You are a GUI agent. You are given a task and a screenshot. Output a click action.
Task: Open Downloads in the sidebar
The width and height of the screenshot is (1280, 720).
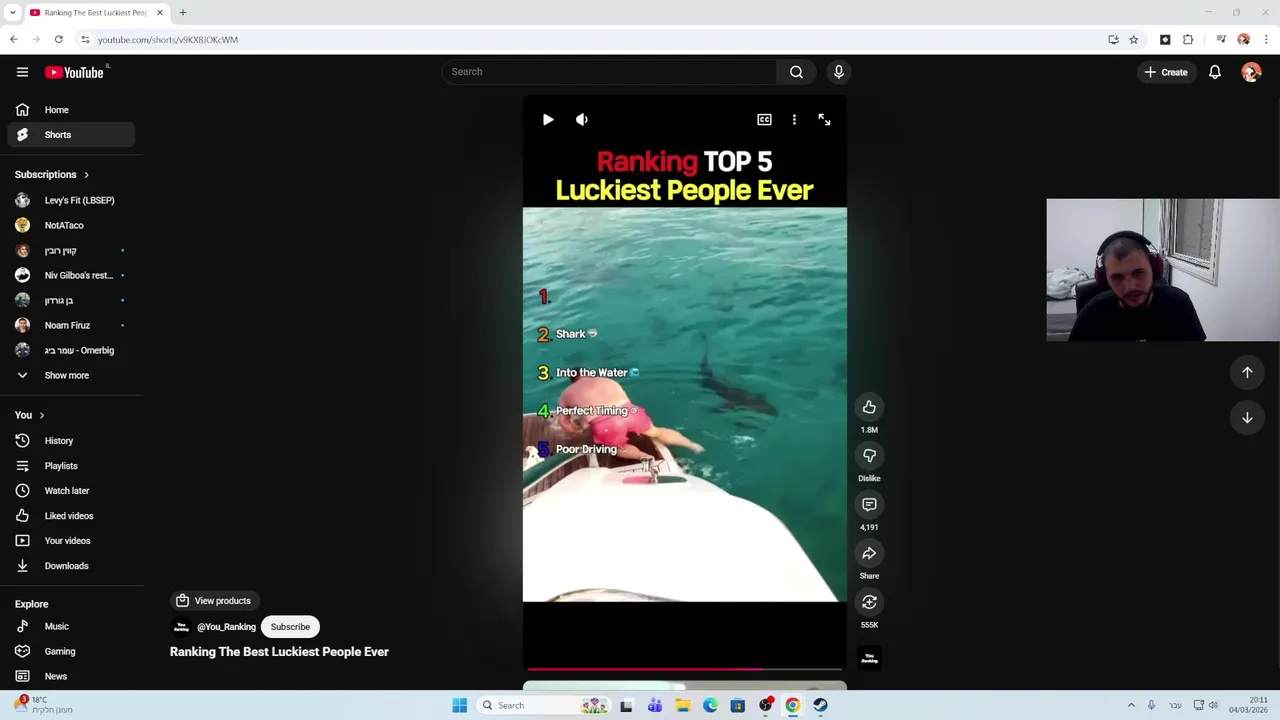click(x=70, y=566)
